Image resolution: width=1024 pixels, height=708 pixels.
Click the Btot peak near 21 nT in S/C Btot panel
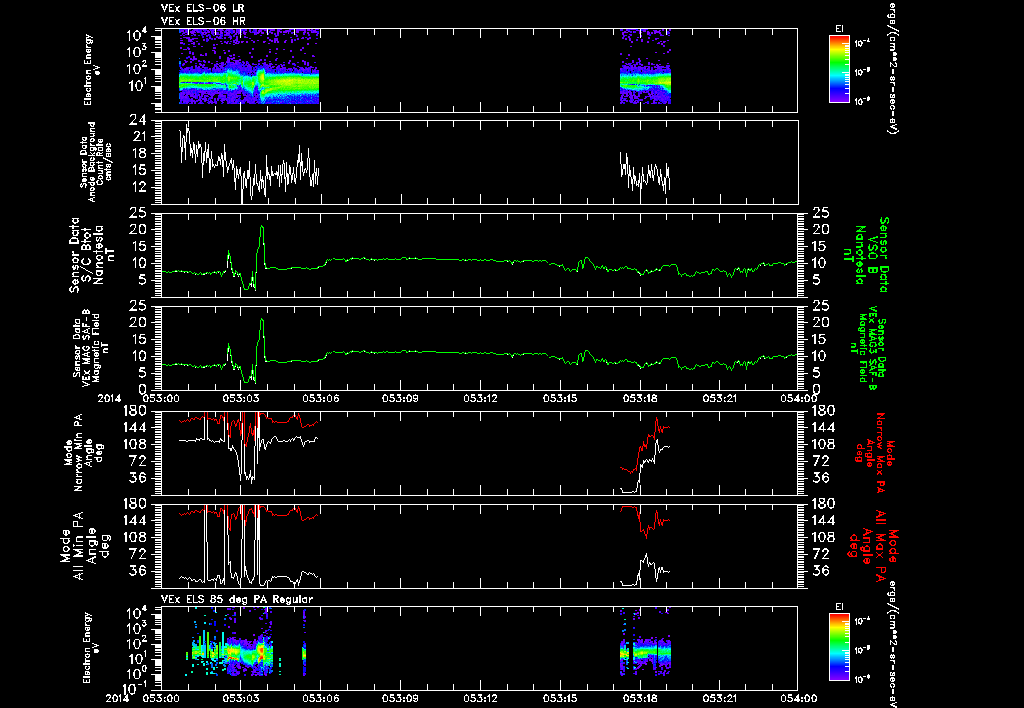point(262,228)
